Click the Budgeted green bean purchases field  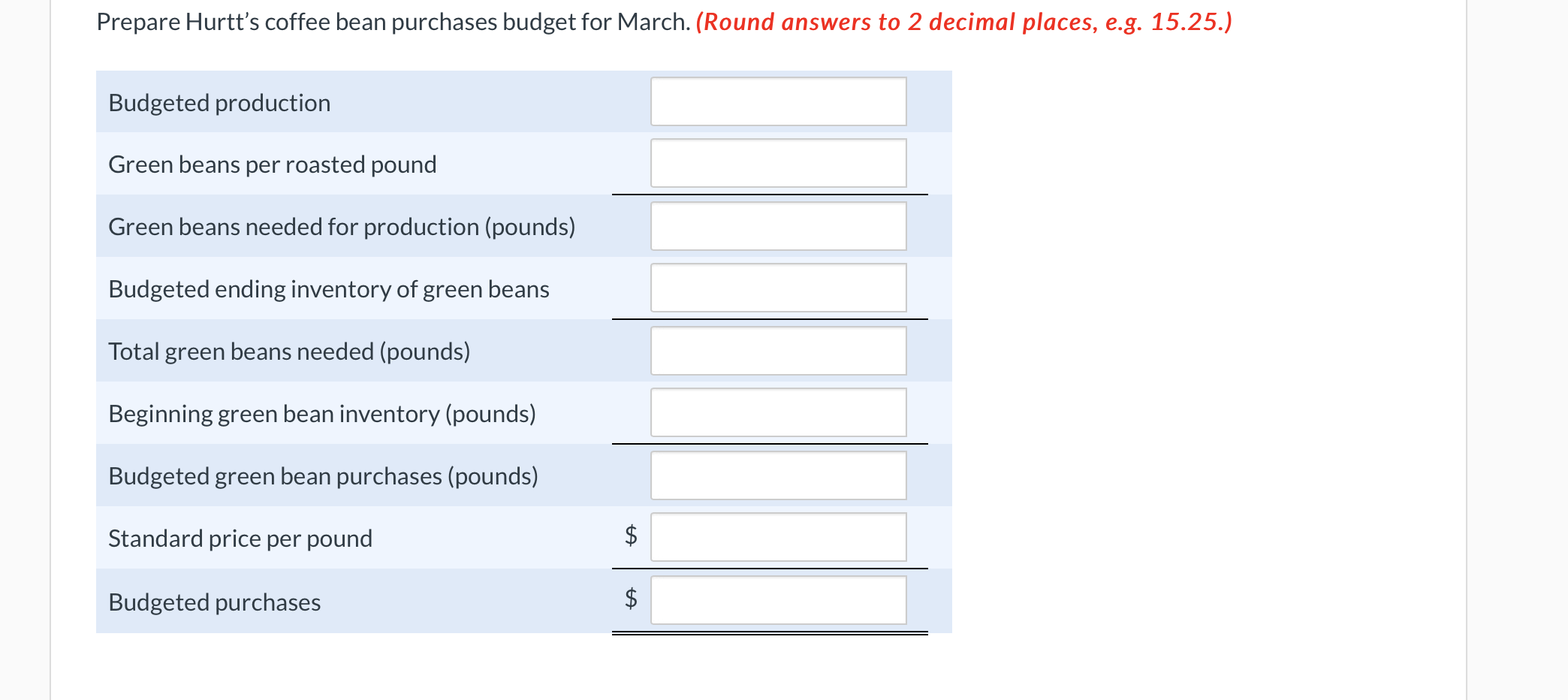pyautogui.click(x=778, y=474)
